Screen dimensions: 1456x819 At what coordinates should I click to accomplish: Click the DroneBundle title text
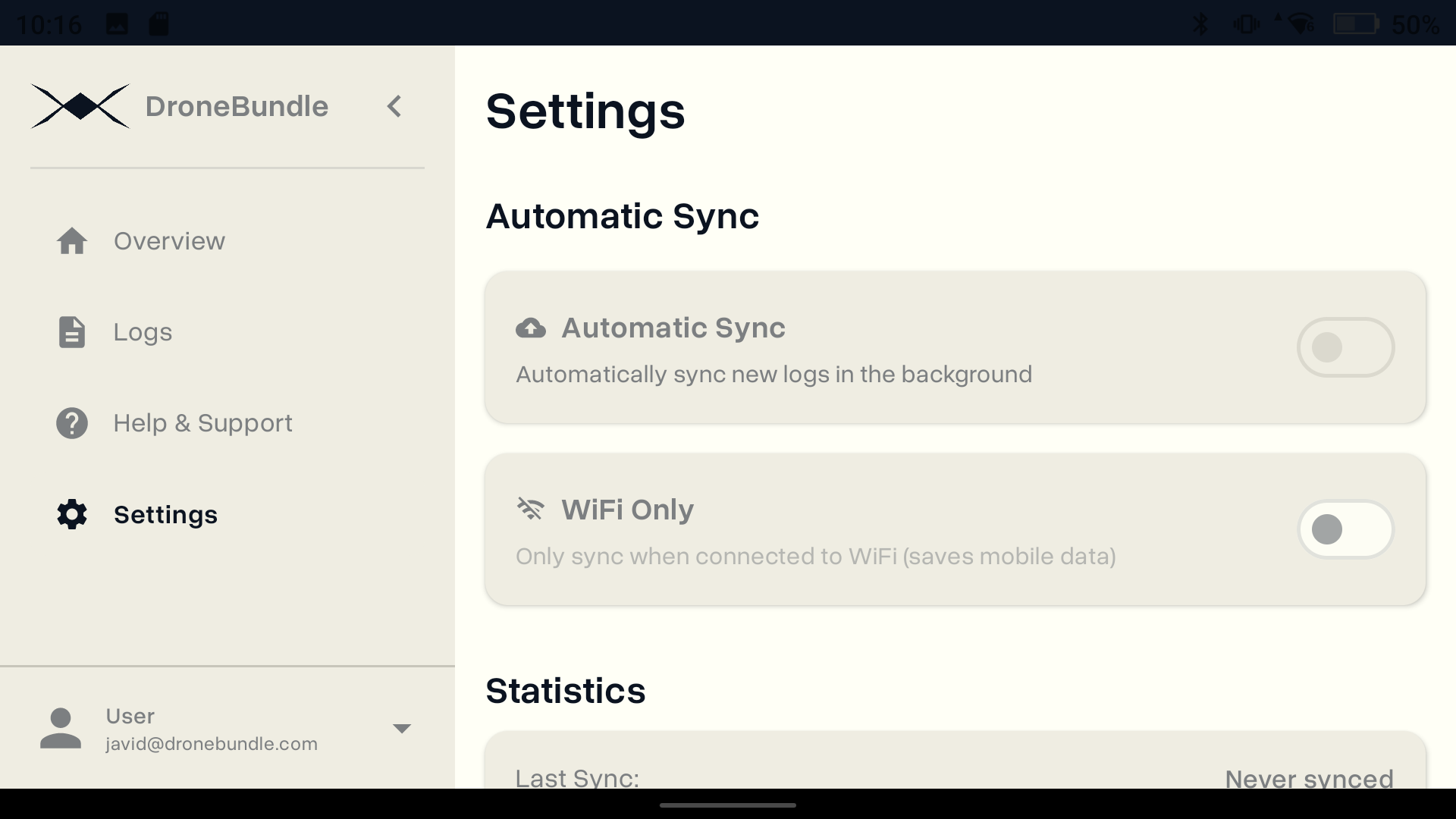(x=237, y=106)
